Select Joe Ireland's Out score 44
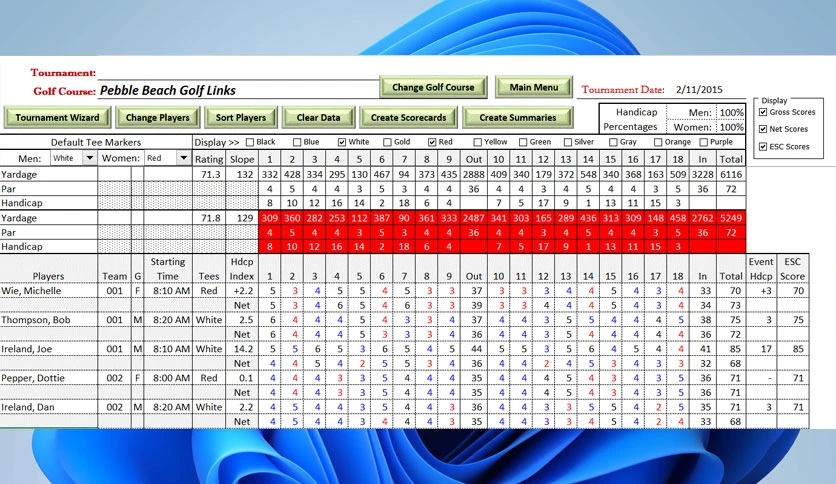This screenshot has height=484, width=836. 473,349
